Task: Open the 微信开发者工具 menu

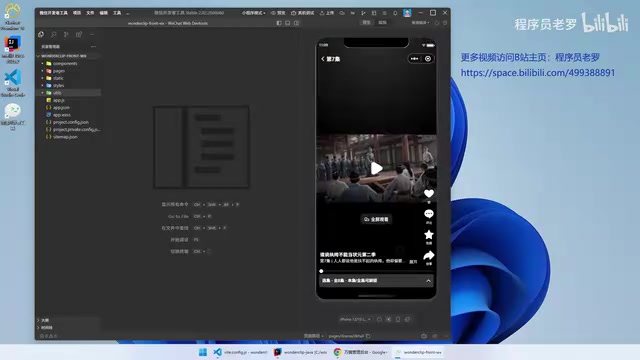Action: coord(53,13)
